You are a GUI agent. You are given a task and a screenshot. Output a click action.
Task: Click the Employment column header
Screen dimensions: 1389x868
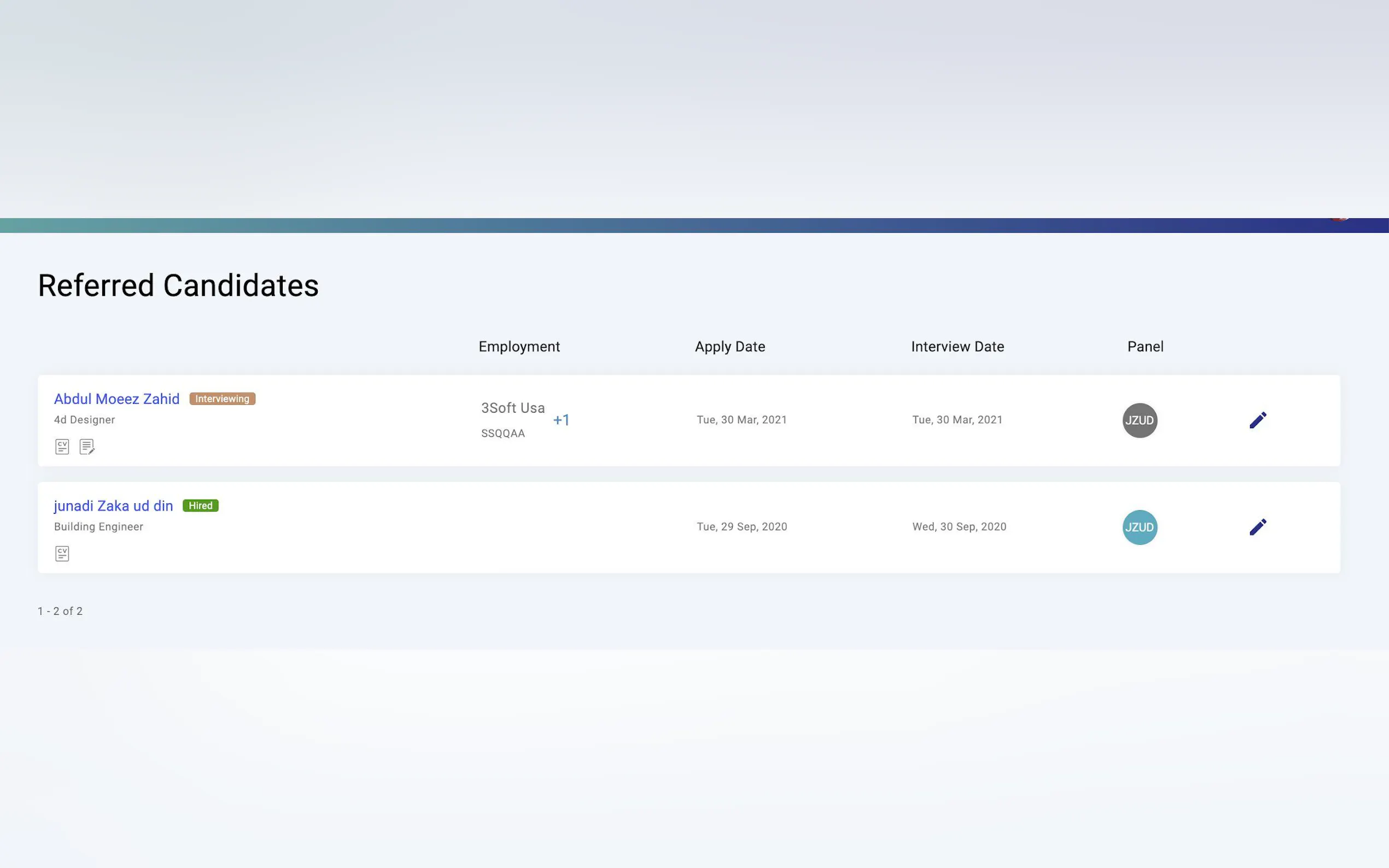coord(519,347)
